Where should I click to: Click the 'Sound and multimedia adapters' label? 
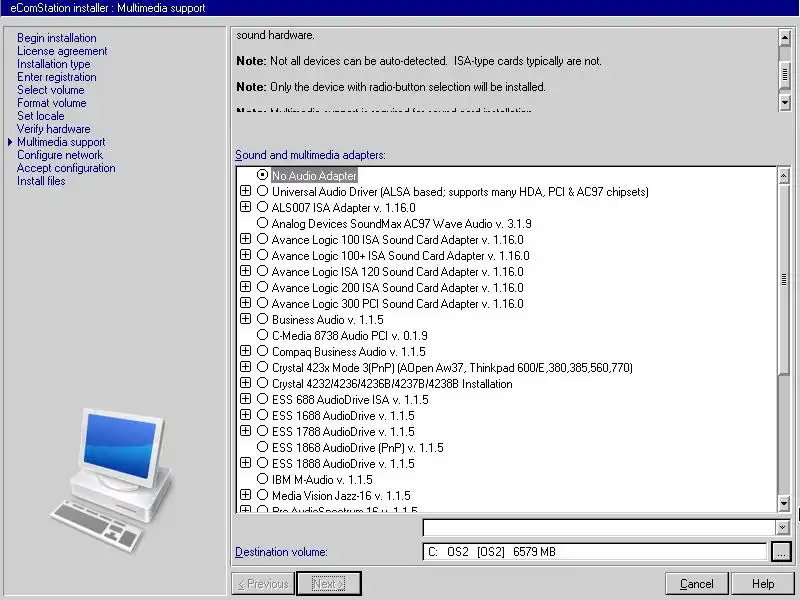pyautogui.click(x=310, y=155)
